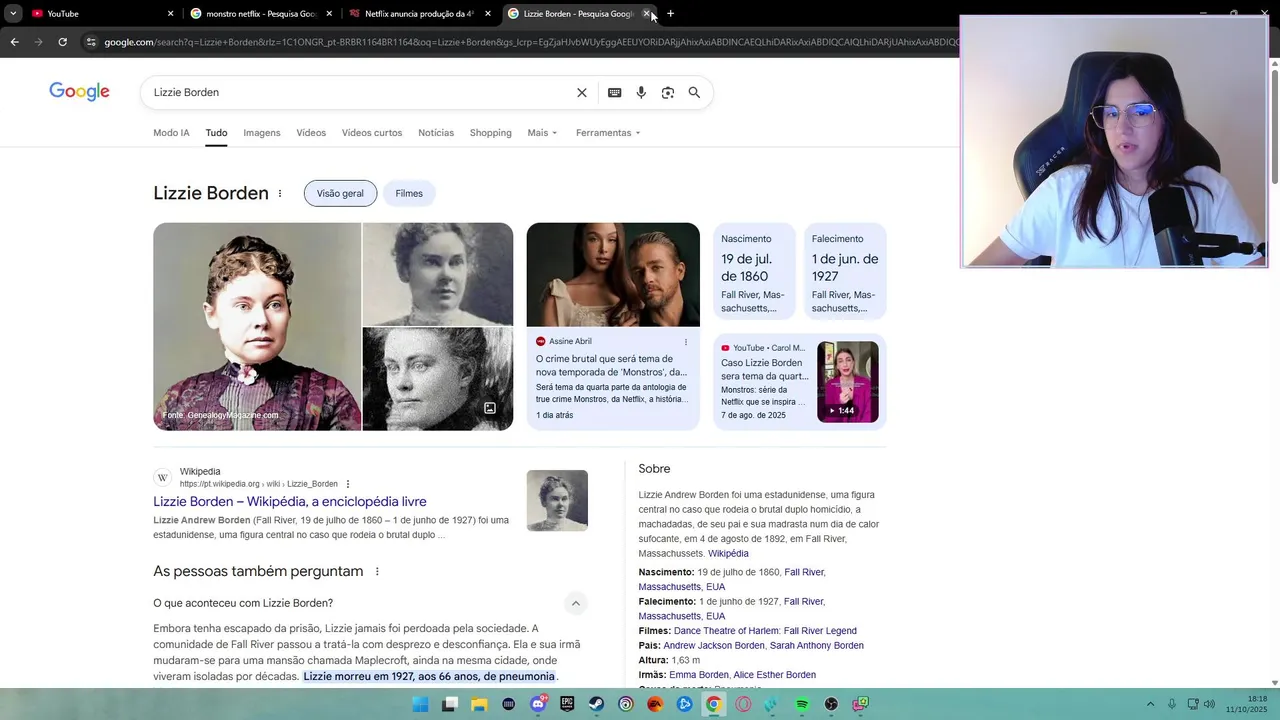
Task: Switch to Notícias results tab
Action: (x=436, y=133)
